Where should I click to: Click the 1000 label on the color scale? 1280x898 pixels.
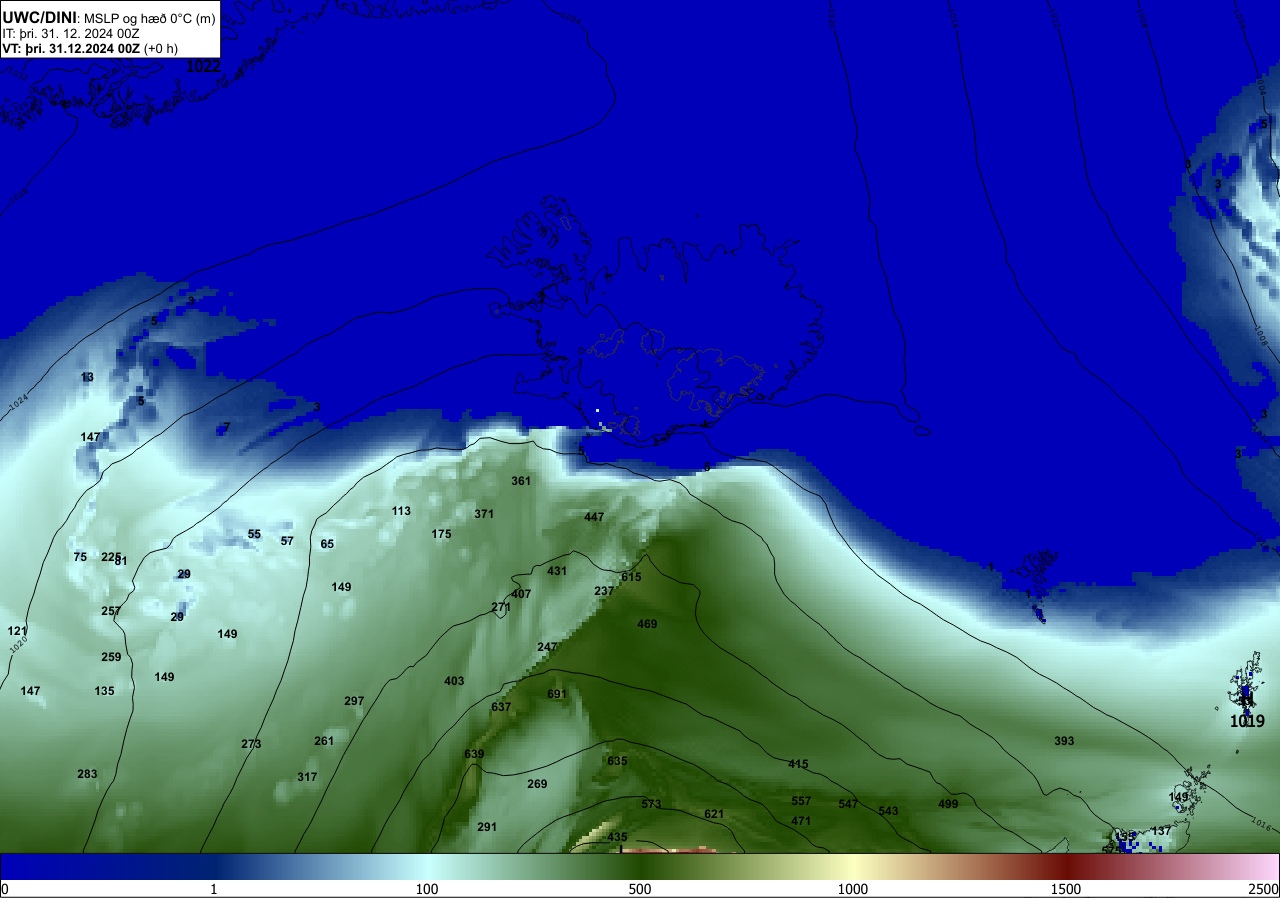[x=853, y=889]
